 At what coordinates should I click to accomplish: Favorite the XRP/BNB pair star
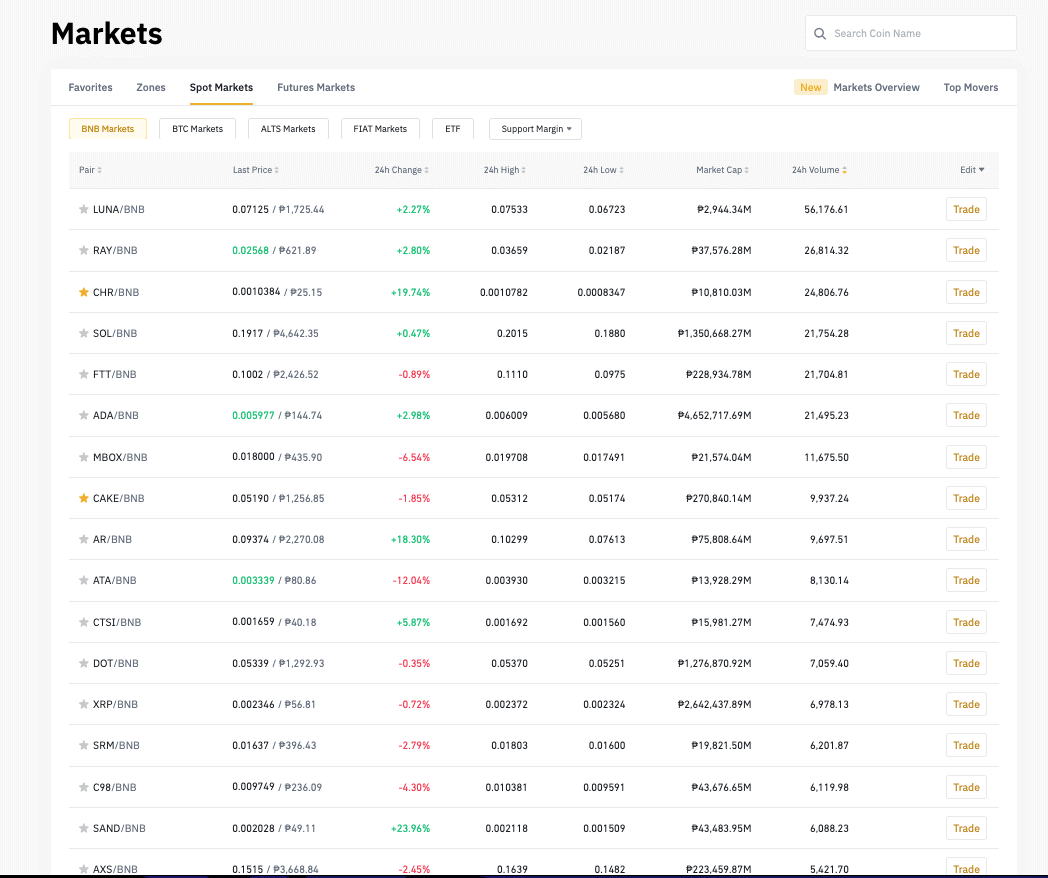click(84, 704)
